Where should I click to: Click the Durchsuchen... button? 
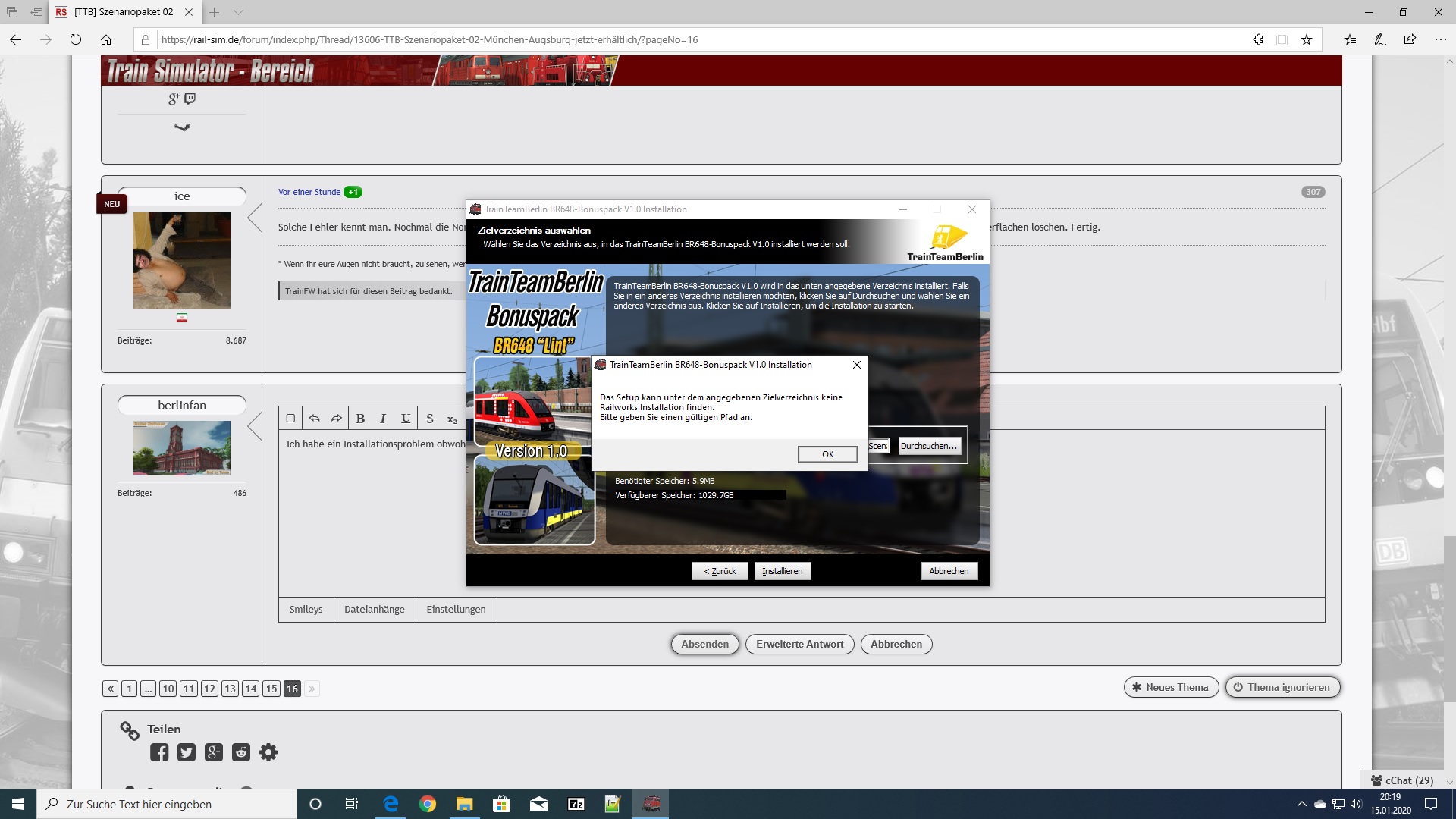pos(929,446)
